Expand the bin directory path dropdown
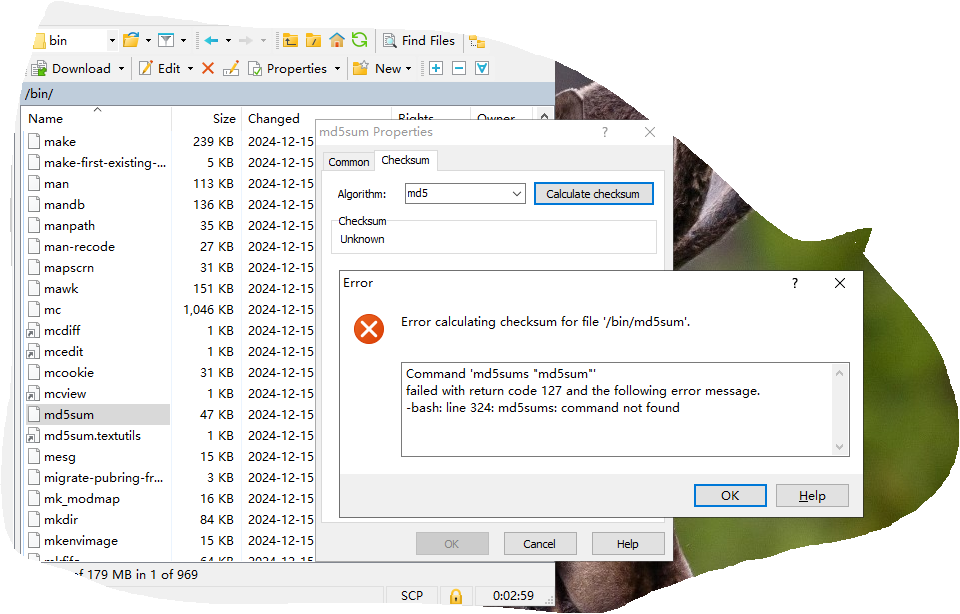Image resolution: width=960 pixels, height=614 pixels. (x=112, y=40)
